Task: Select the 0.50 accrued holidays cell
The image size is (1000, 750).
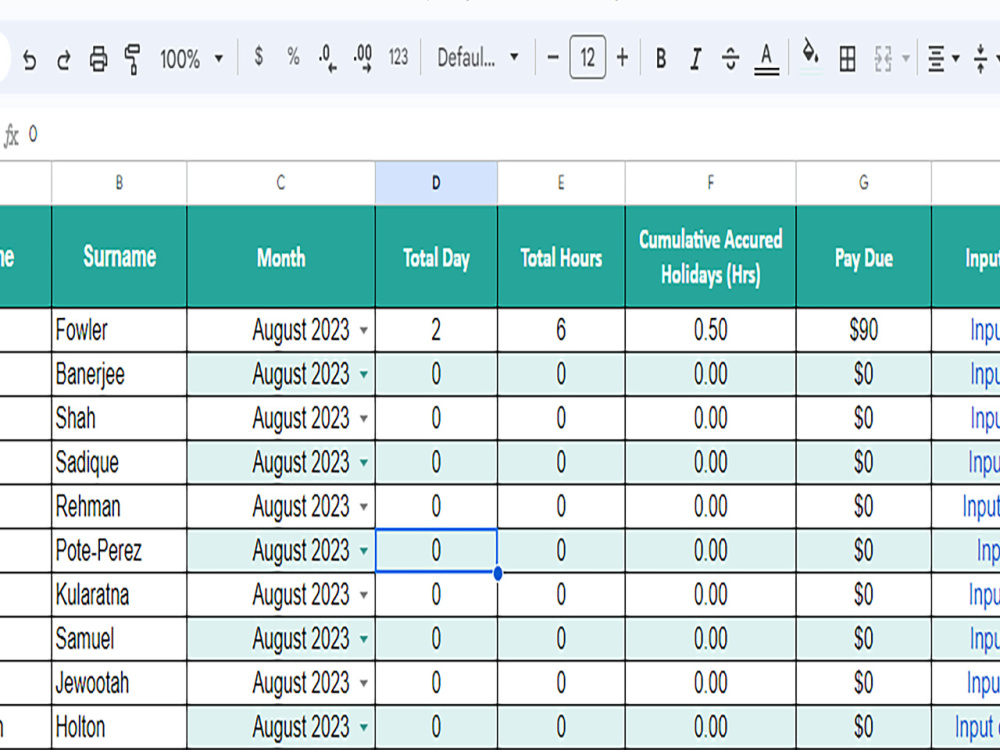Action: coord(710,330)
